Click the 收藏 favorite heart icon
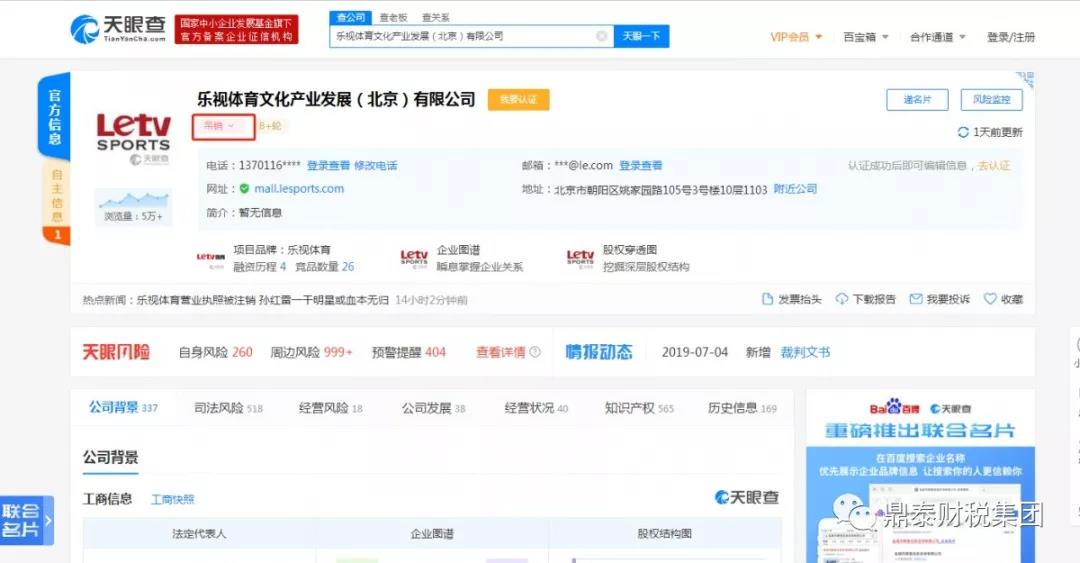The width and height of the screenshot is (1080, 563). coord(990,299)
